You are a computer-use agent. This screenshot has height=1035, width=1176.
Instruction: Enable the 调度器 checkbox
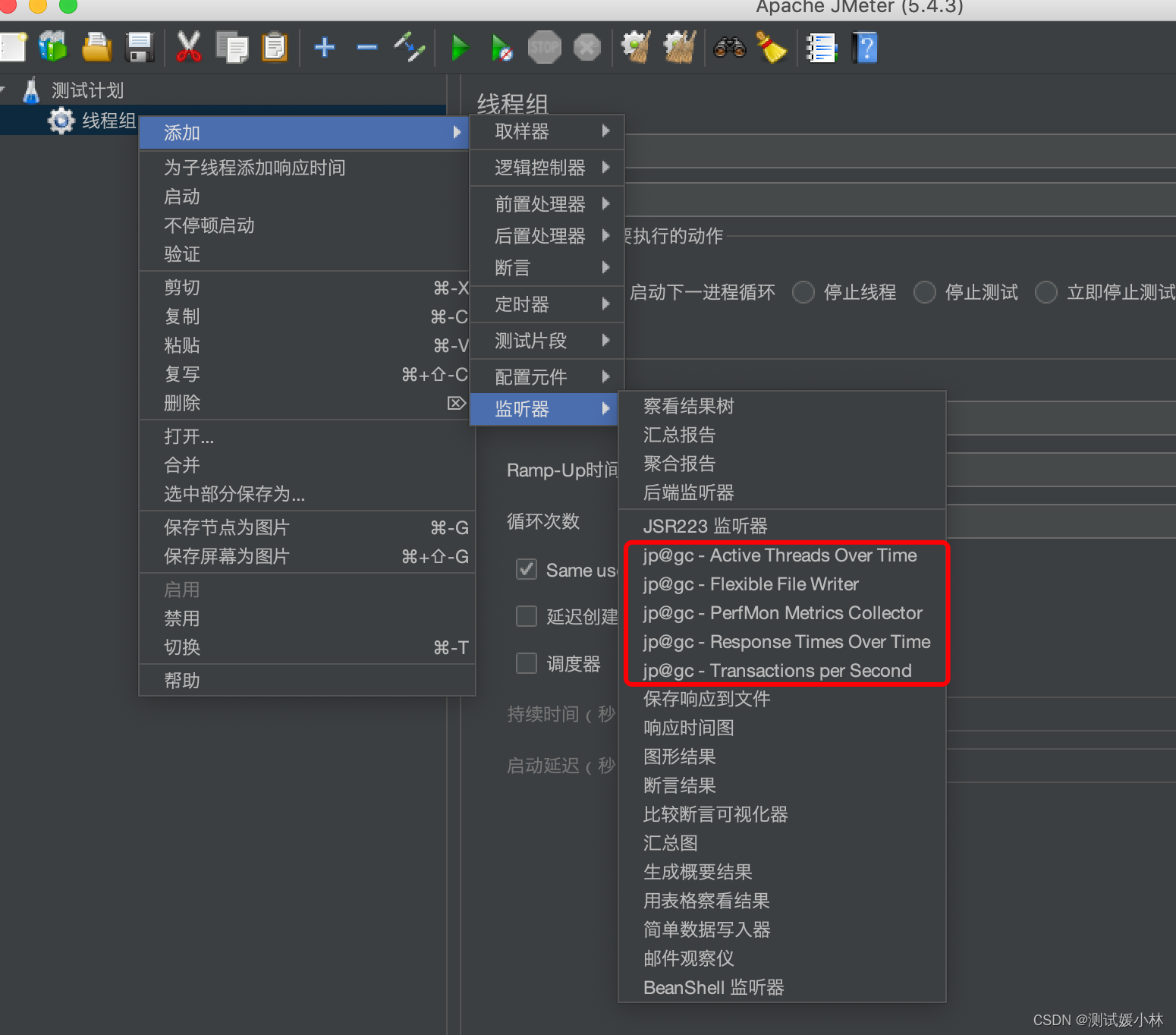pos(527,663)
